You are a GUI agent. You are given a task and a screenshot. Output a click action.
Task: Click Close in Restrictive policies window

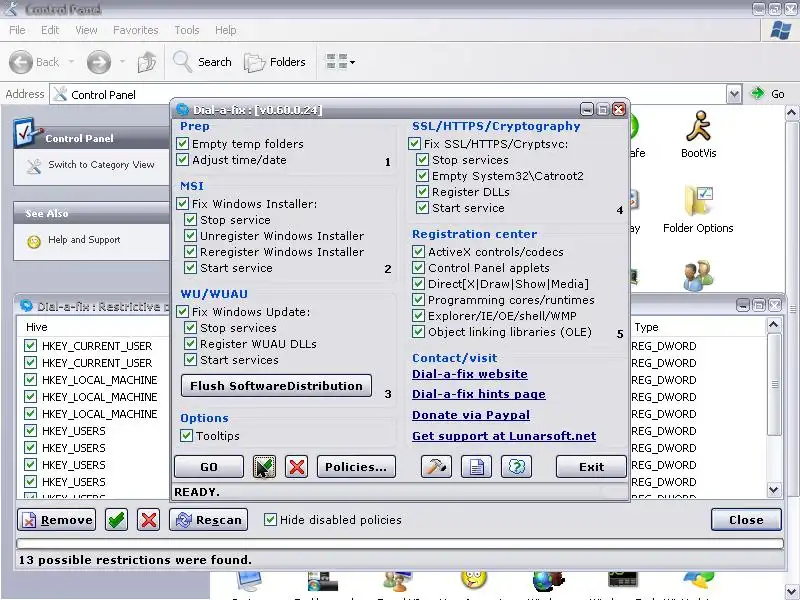[746, 520]
